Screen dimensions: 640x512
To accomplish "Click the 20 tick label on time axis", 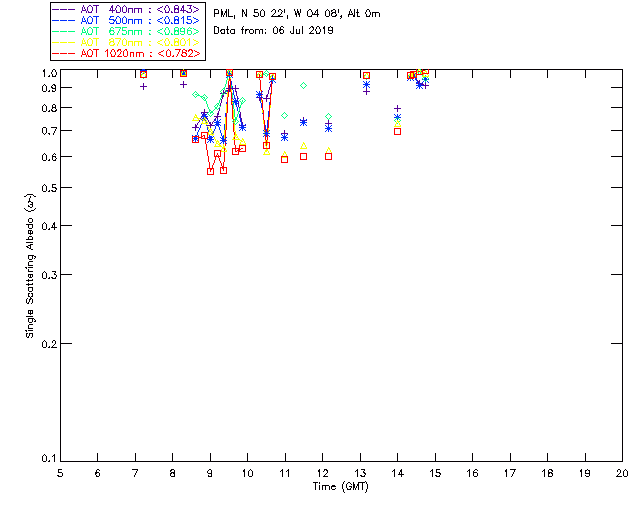I will (622, 472).
